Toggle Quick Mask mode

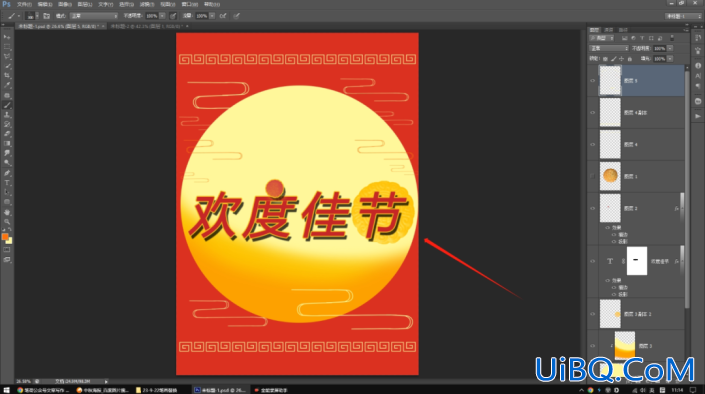coord(7,250)
